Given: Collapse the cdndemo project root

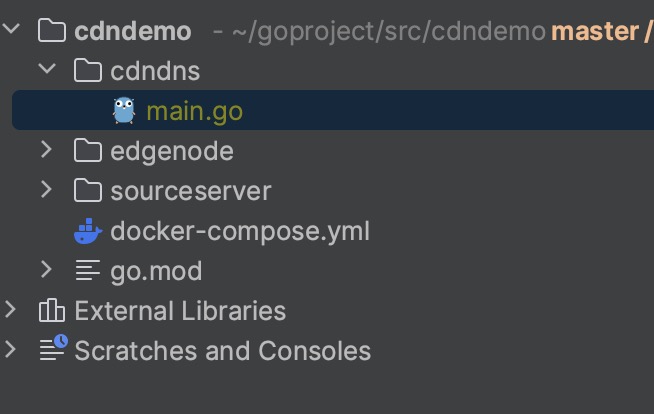Looking at the screenshot, I should click(x=11, y=30).
